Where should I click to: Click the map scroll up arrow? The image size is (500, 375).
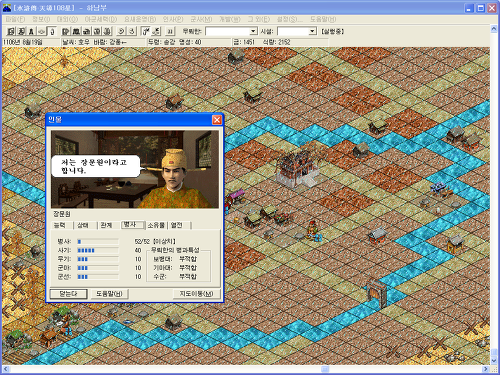point(494,29)
